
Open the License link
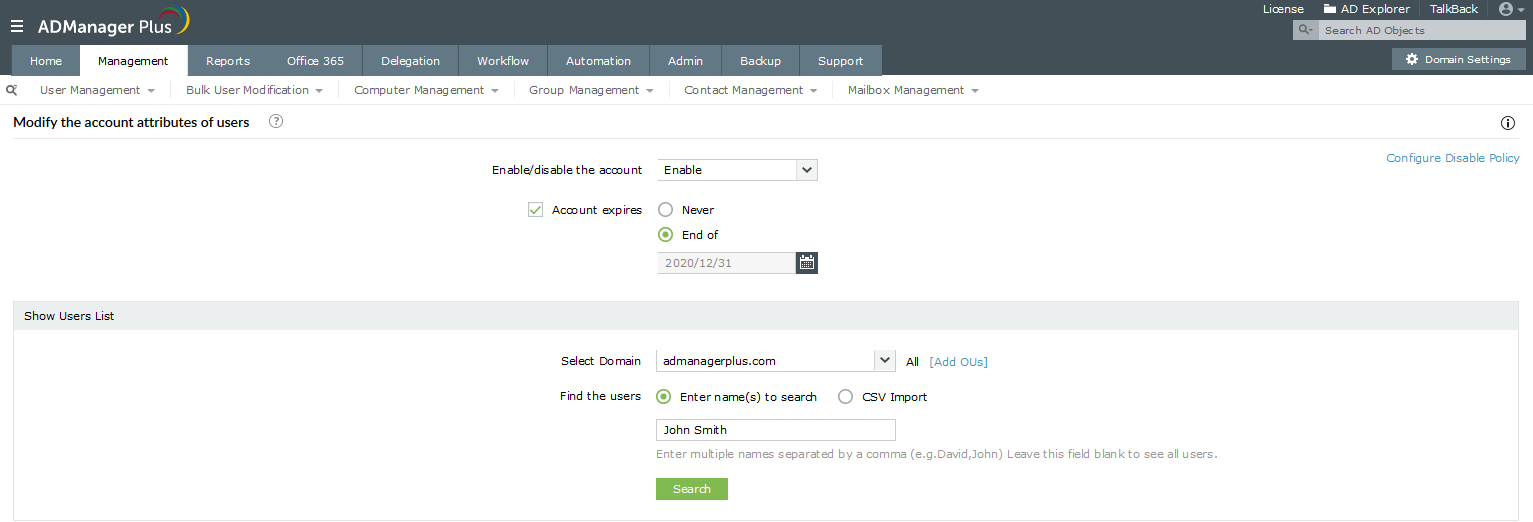point(1283,9)
